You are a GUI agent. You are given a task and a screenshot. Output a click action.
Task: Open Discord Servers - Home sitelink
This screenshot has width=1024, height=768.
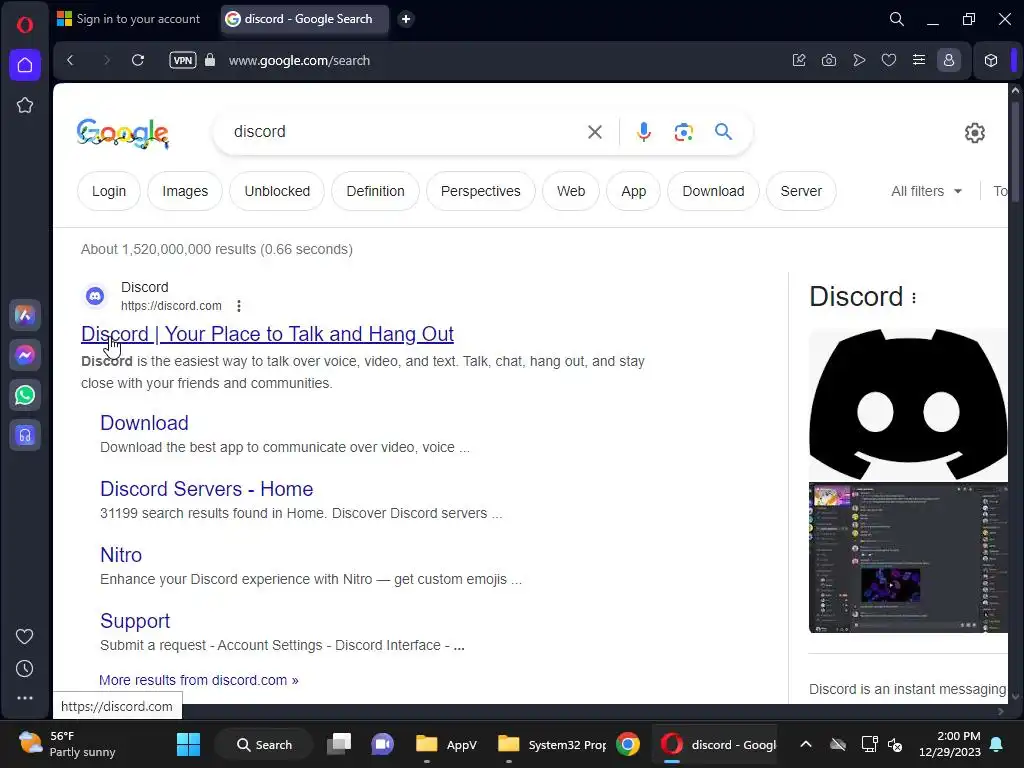[206, 488]
